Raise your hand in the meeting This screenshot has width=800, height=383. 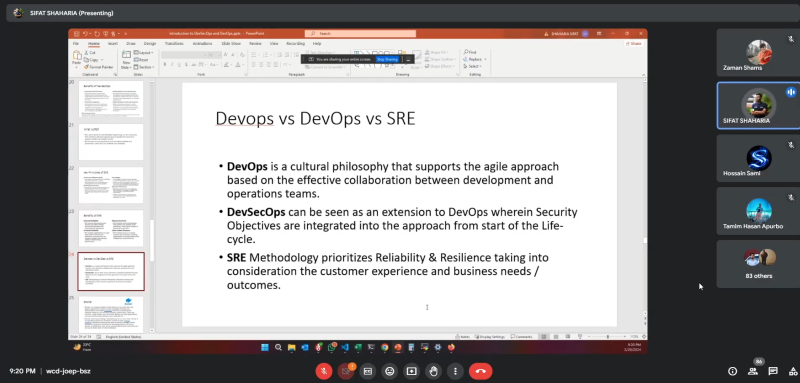click(433, 371)
